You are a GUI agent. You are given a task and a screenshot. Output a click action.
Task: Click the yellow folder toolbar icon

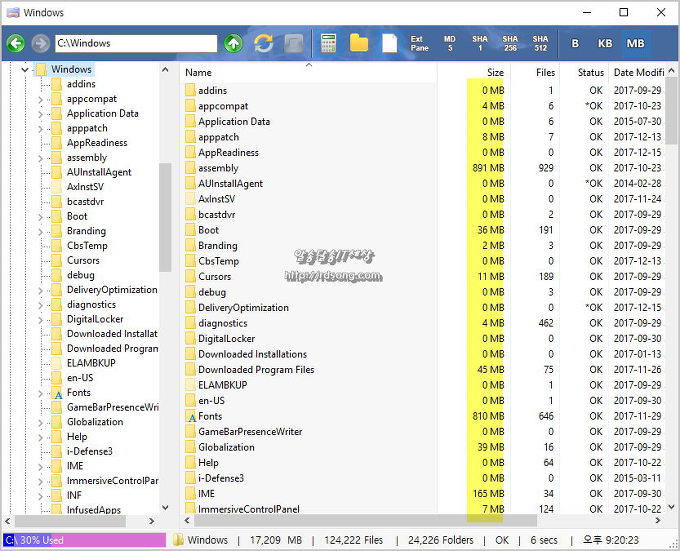coord(359,43)
